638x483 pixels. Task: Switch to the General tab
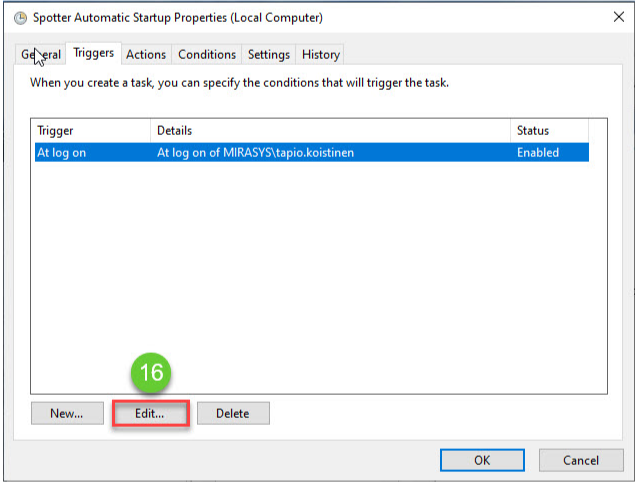click(x=42, y=54)
